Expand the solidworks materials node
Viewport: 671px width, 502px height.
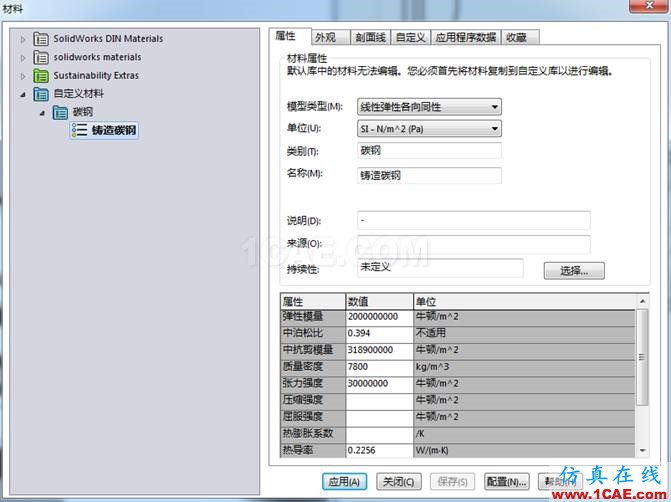pos(23,58)
